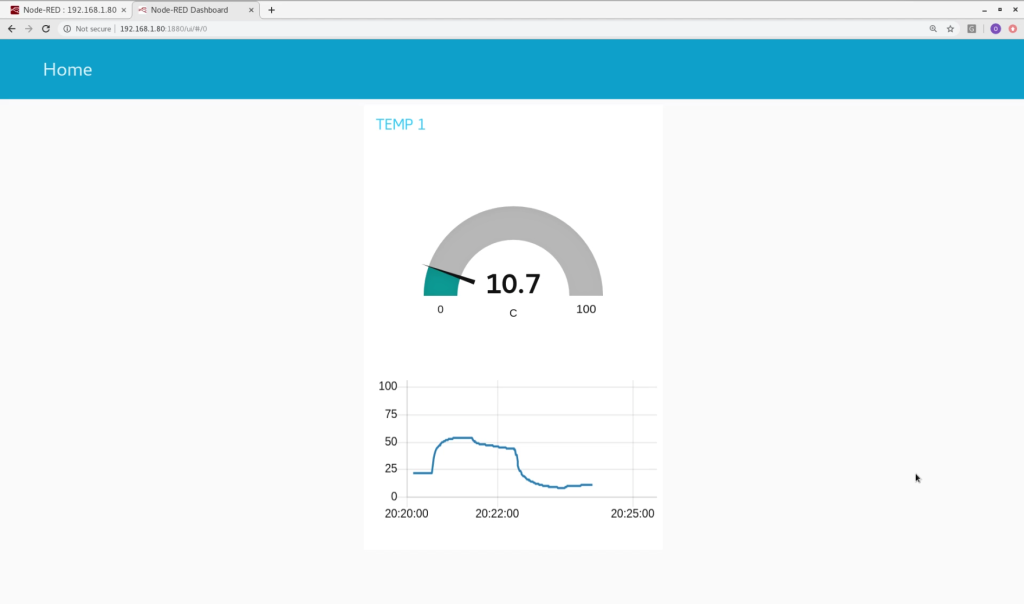Bookmark this page with the star icon
Image resolution: width=1024 pixels, height=604 pixels.
tap(950, 29)
